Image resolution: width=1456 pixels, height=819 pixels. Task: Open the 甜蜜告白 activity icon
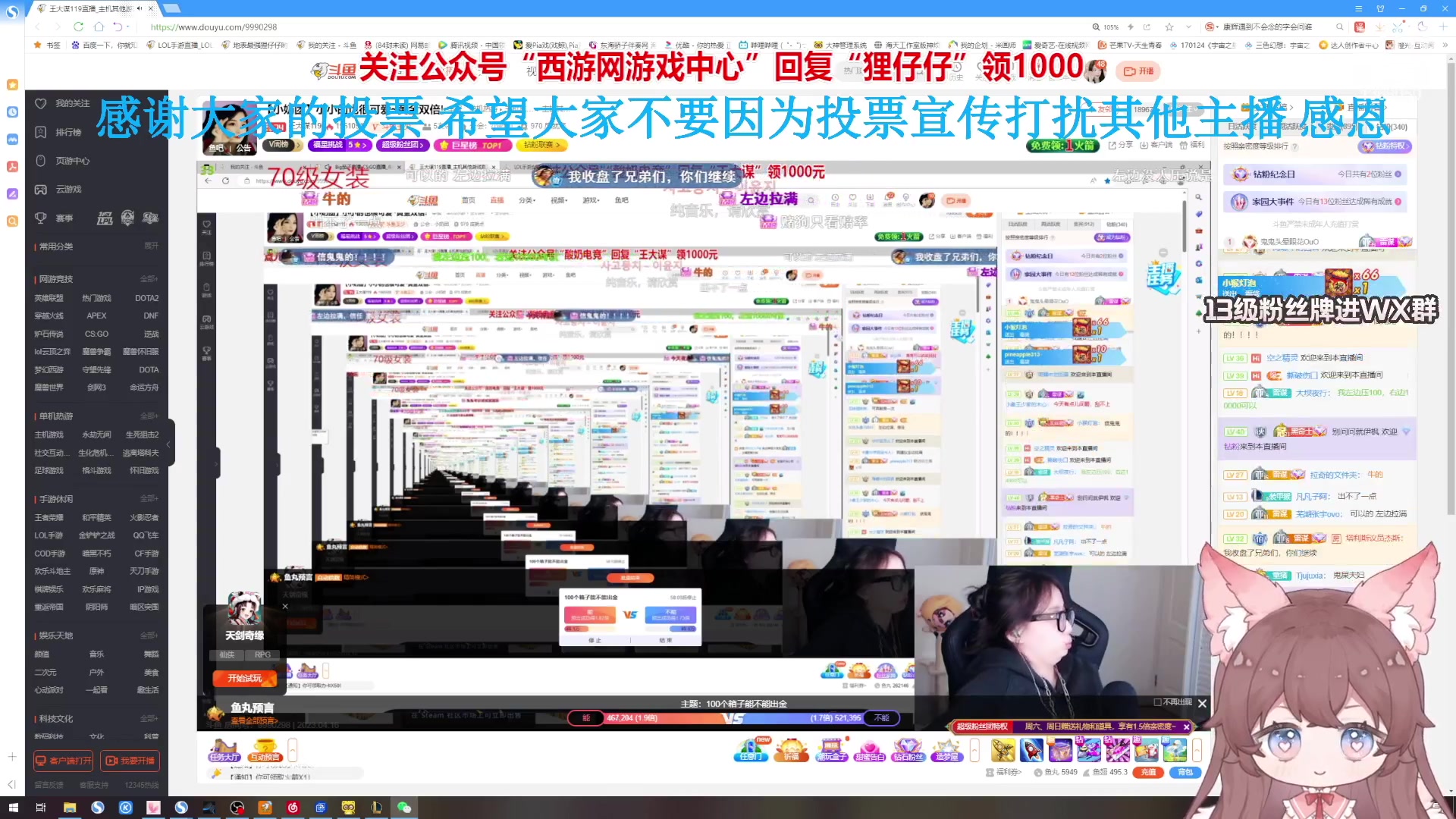tap(870, 750)
